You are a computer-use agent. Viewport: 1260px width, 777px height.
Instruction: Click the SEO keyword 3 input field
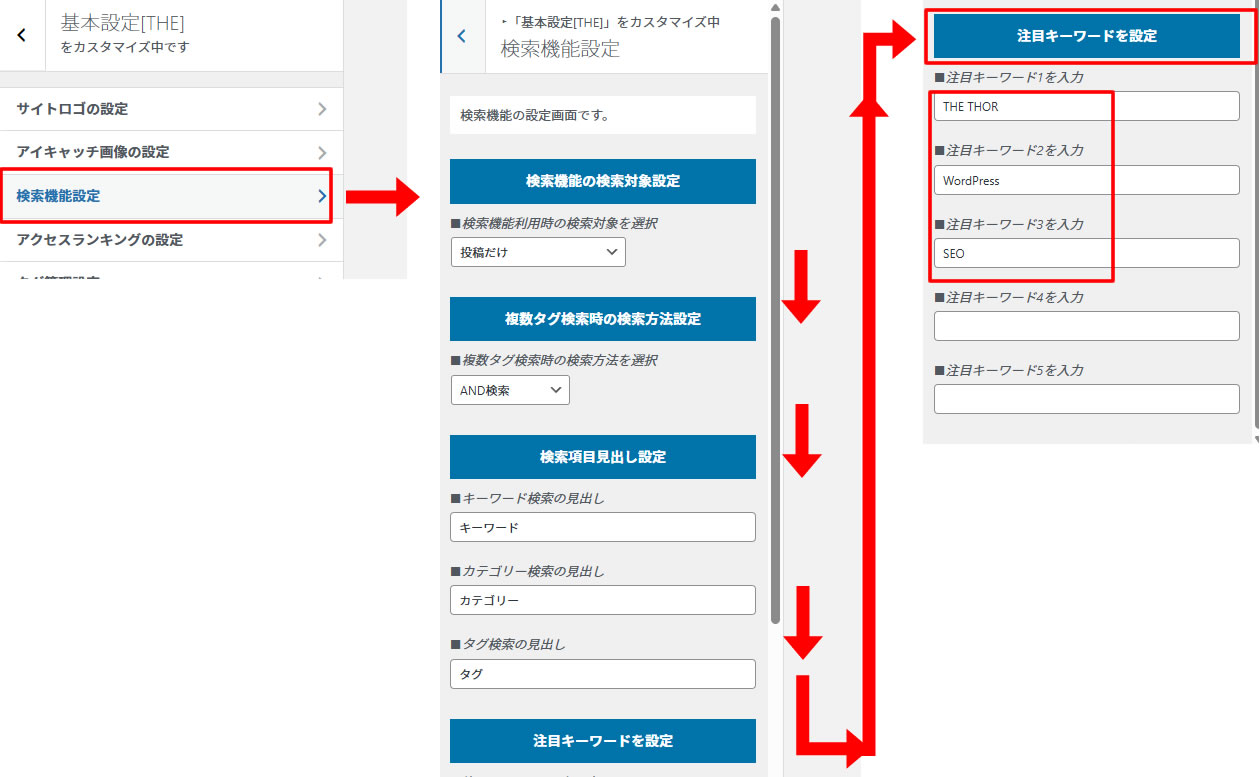tap(1021, 253)
